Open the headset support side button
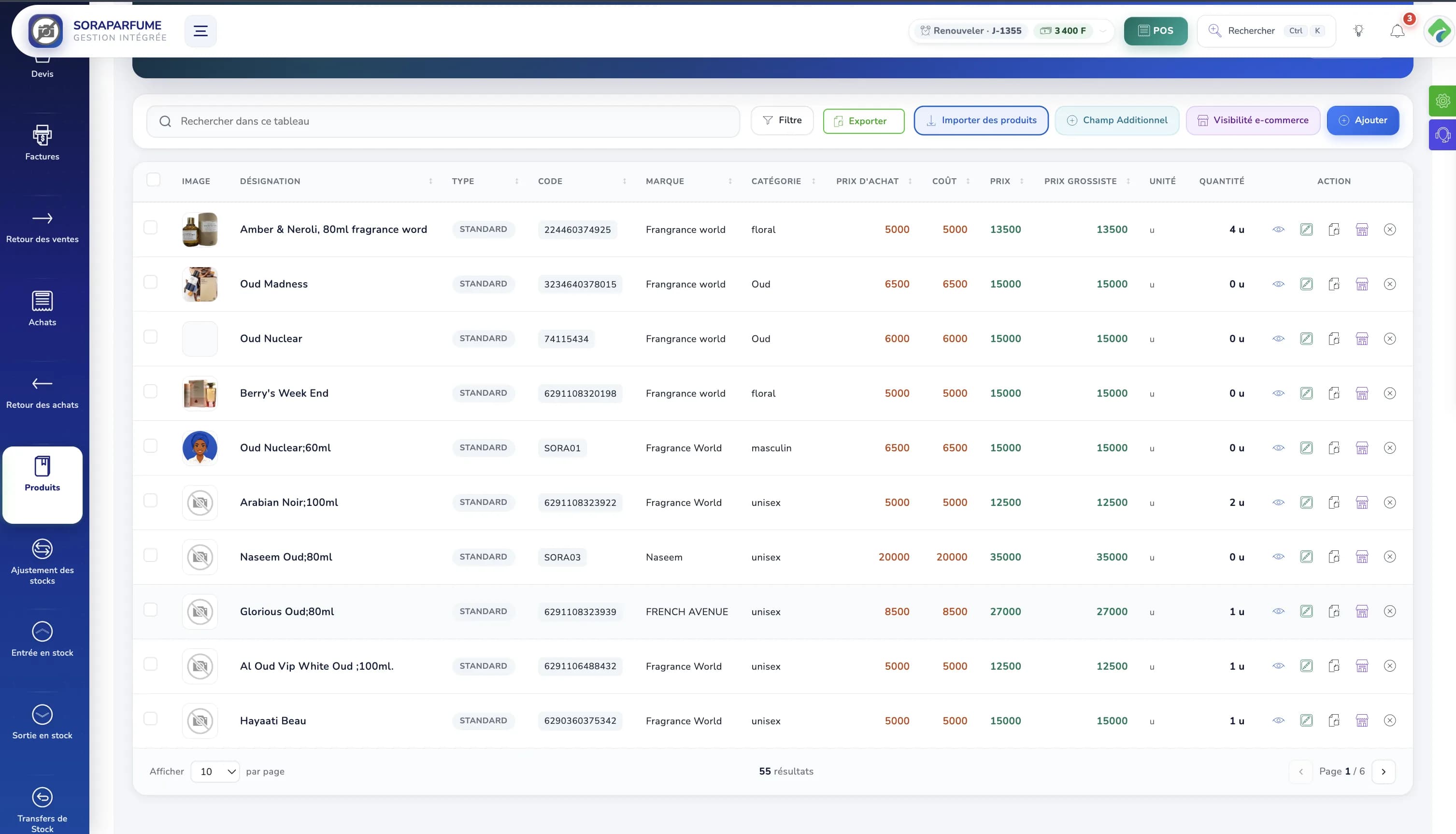Viewport: 1456px width, 834px height. click(x=1442, y=135)
